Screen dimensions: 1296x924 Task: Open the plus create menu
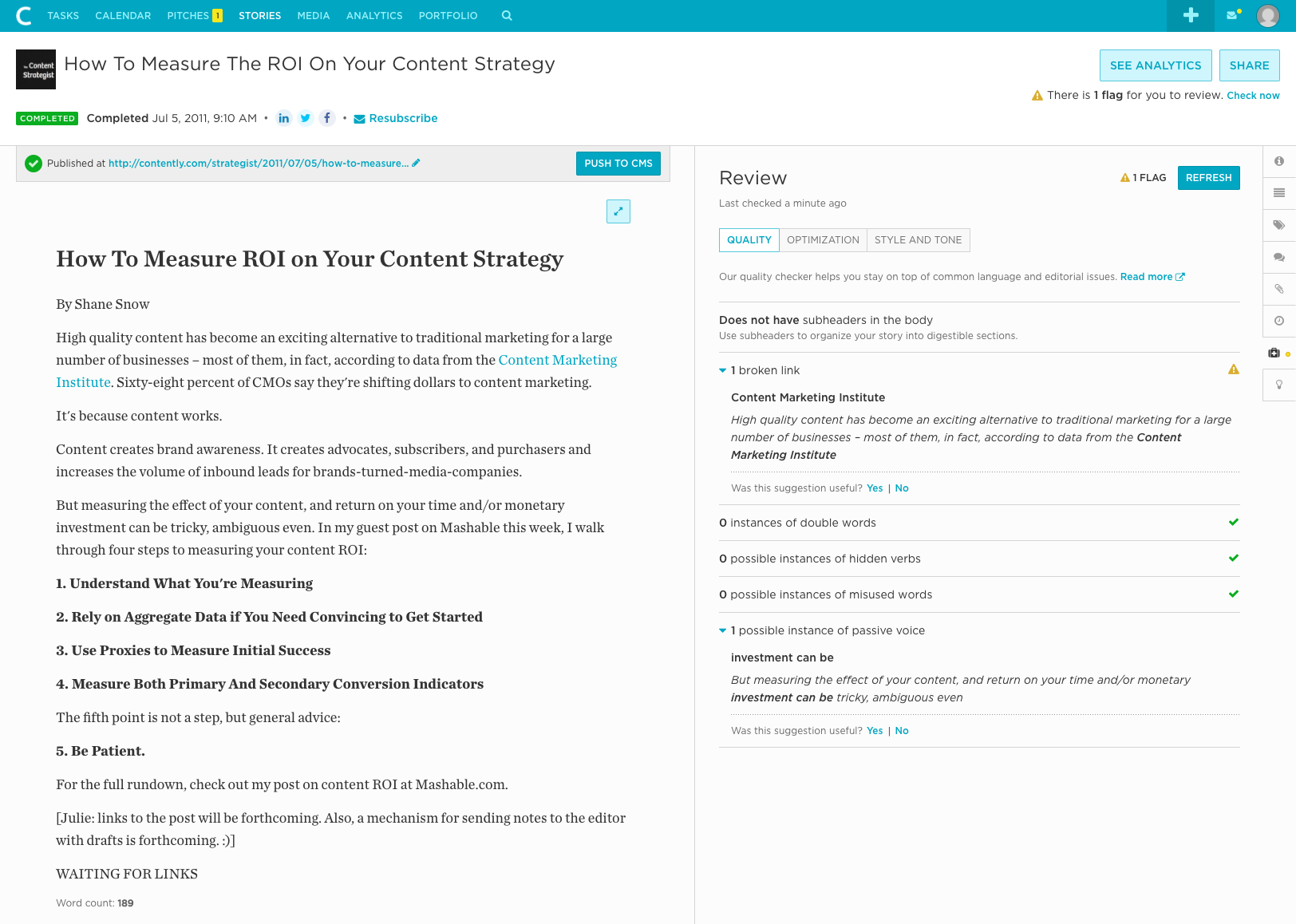pos(1191,16)
